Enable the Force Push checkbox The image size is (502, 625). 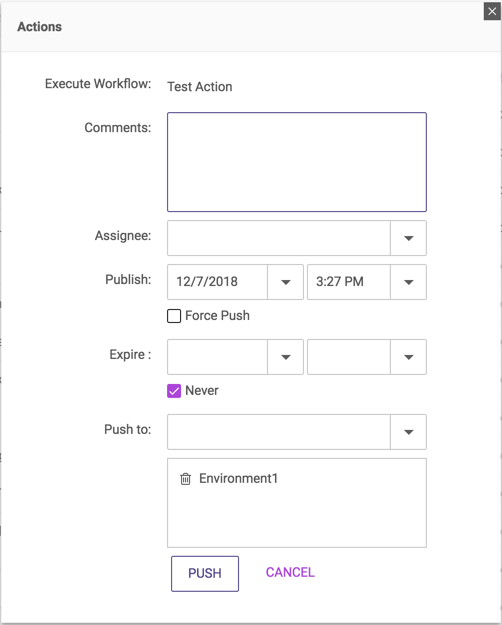(174, 316)
